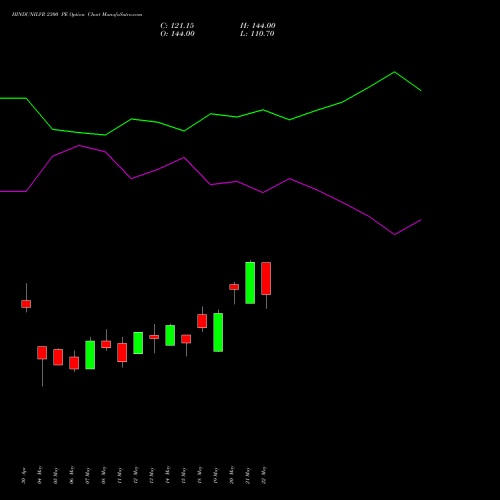Select the 07 May date label
This screenshot has height=500, width=500.
(88, 475)
